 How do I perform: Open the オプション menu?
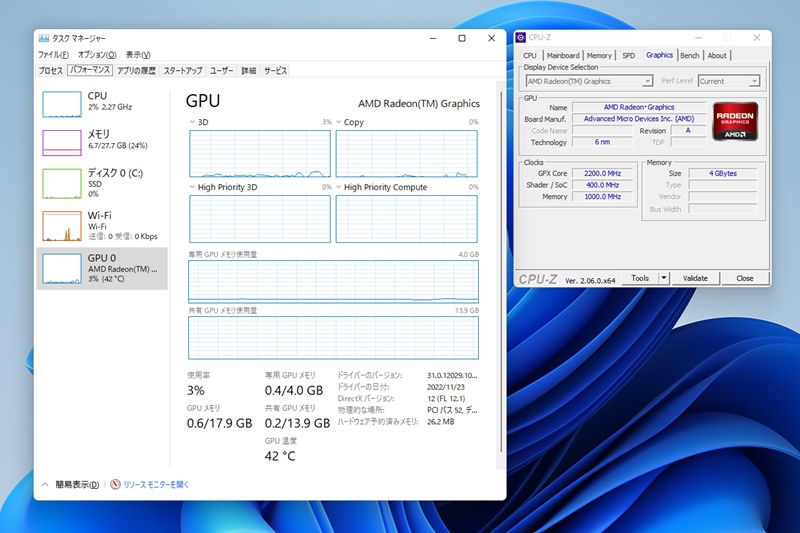[x=97, y=54]
